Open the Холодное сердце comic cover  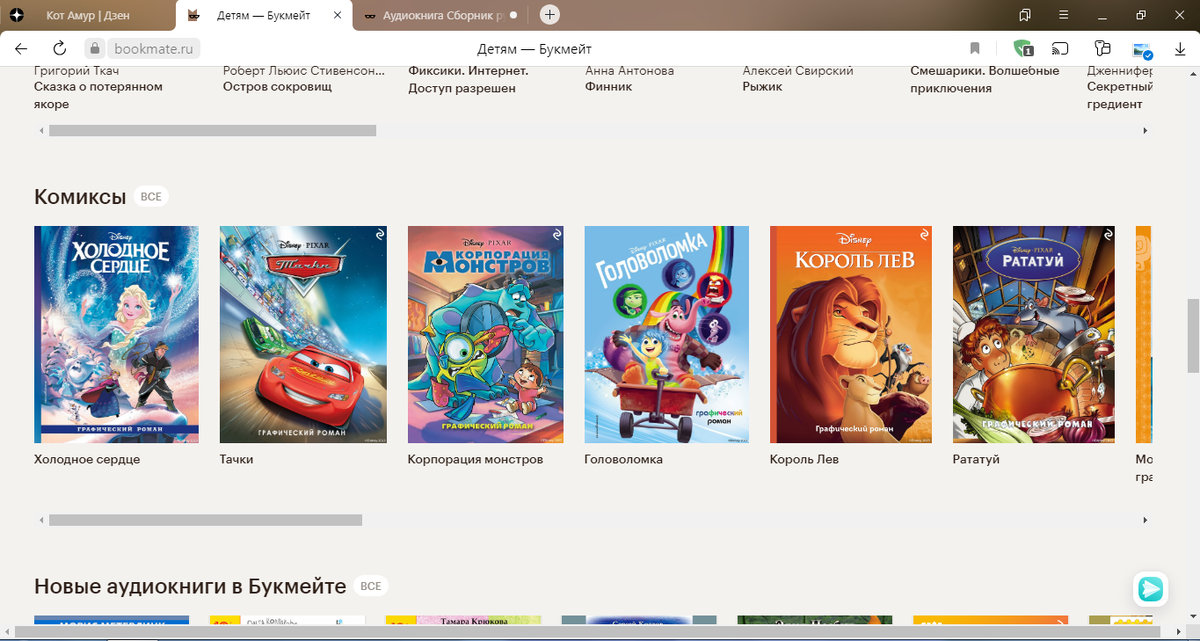[116, 334]
